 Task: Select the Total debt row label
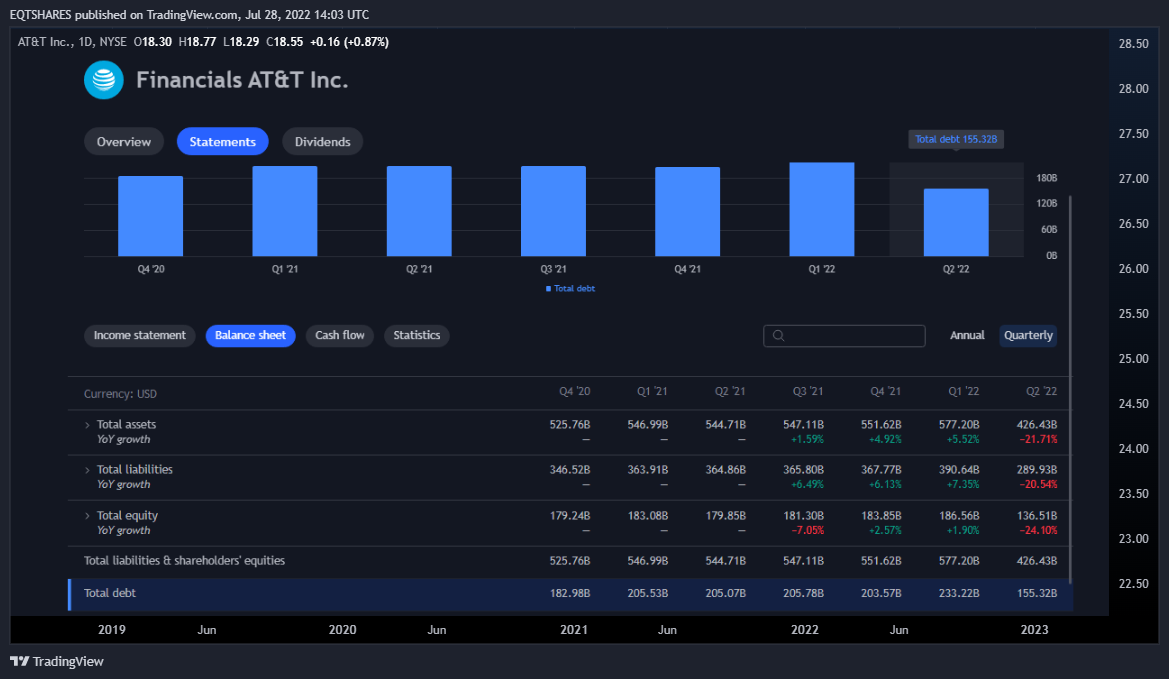(110, 593)
